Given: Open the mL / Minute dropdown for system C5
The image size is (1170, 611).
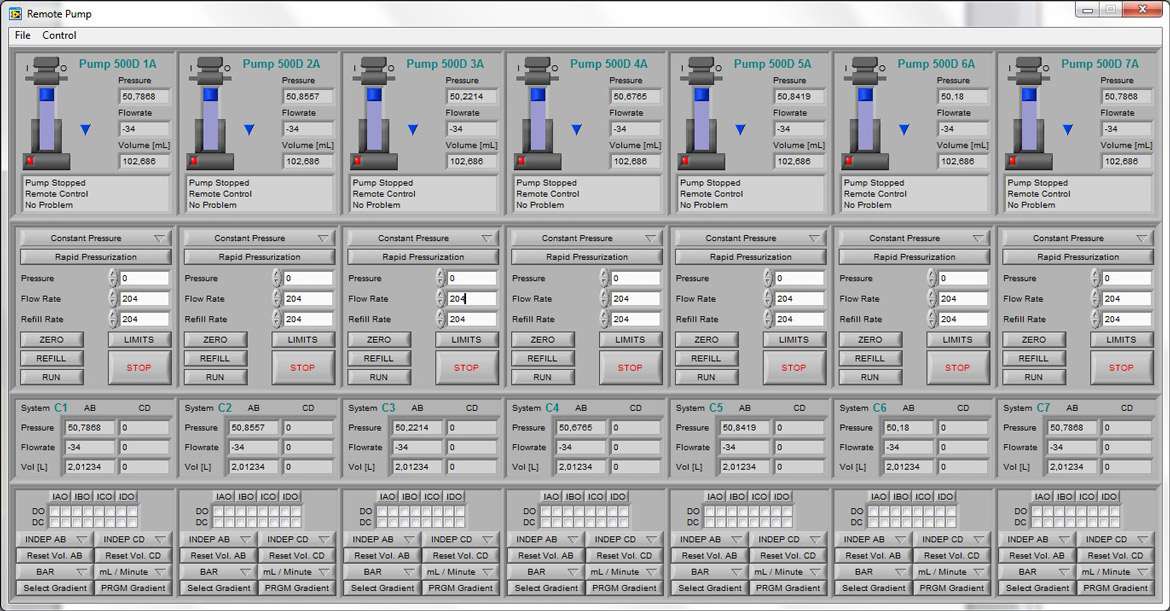Looking at the screenshot, I should 788,571.
